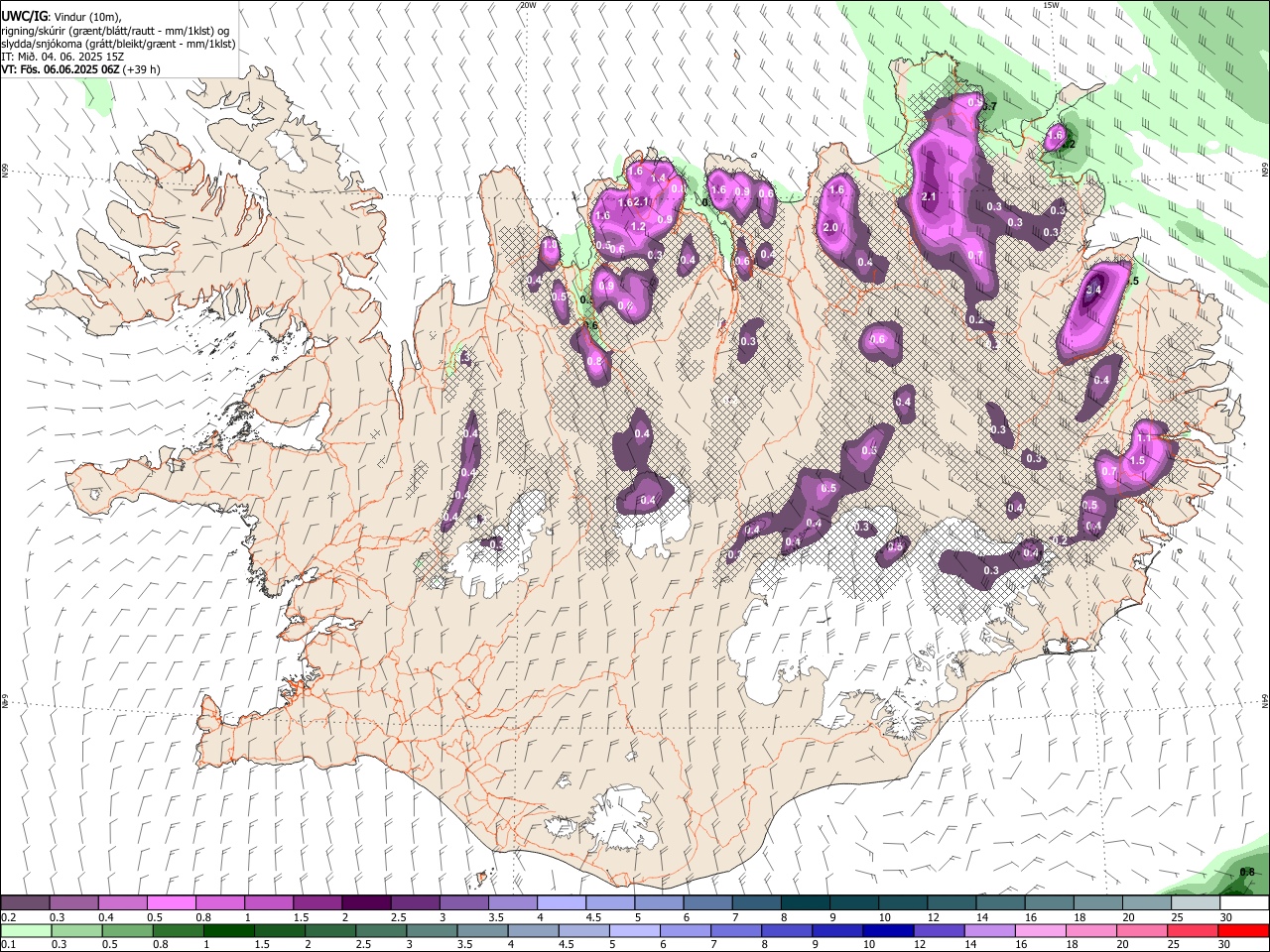Select the 'IT: Mið. 04. 06. 2025 15Z' line
The height and width of the screenshot is (952, 1270).
[x=62, y=57]
